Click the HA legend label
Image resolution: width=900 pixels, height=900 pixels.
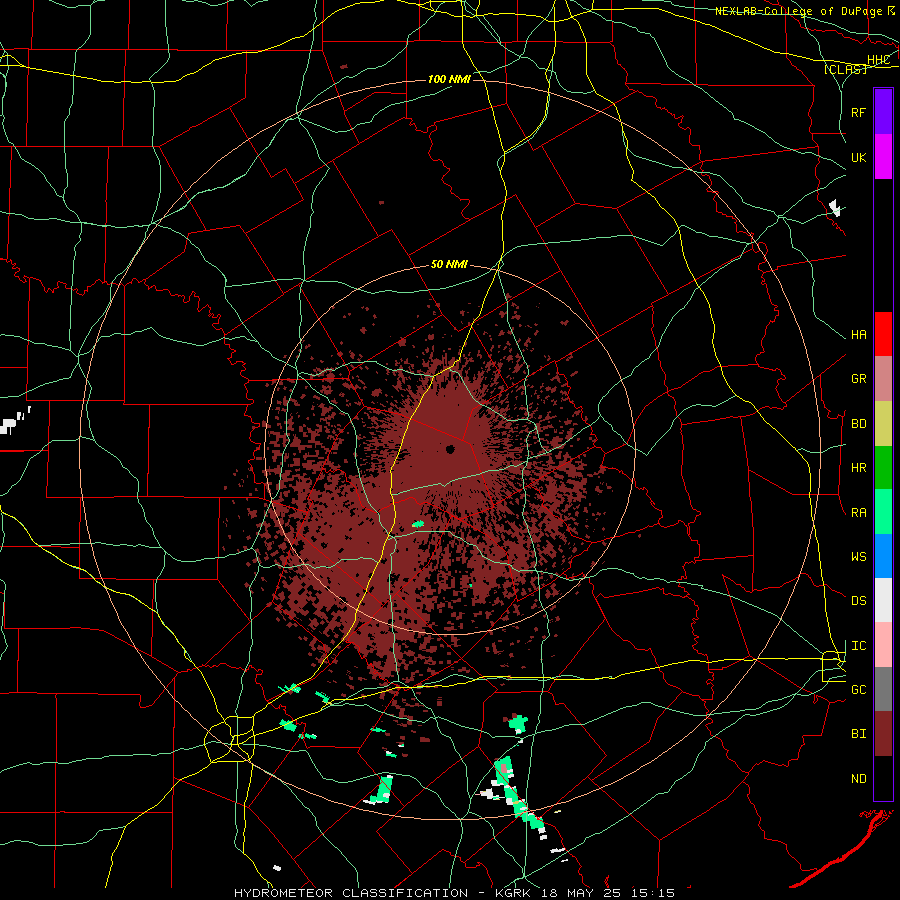click(859, 335)
